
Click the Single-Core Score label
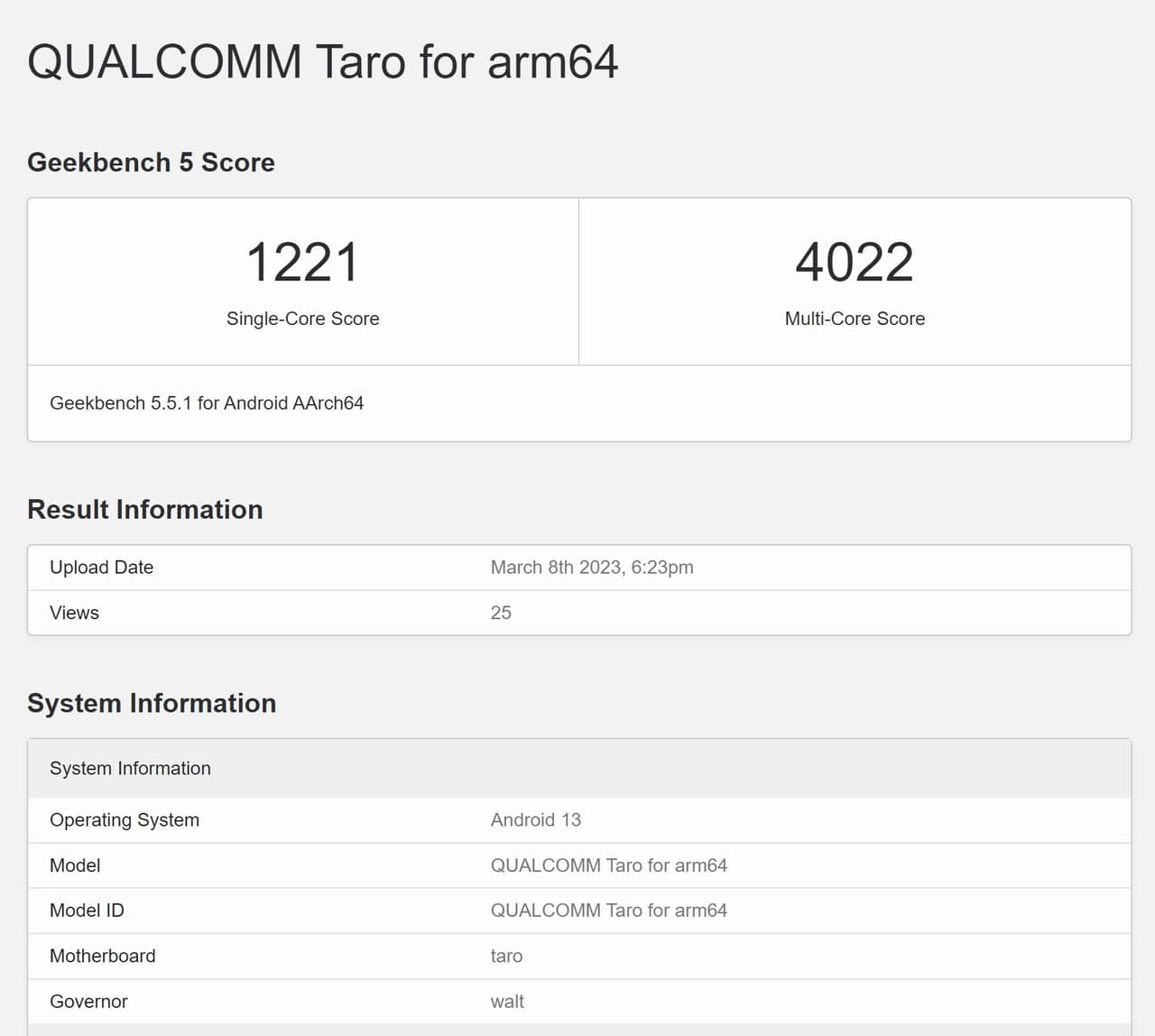(x=302, y=319)
